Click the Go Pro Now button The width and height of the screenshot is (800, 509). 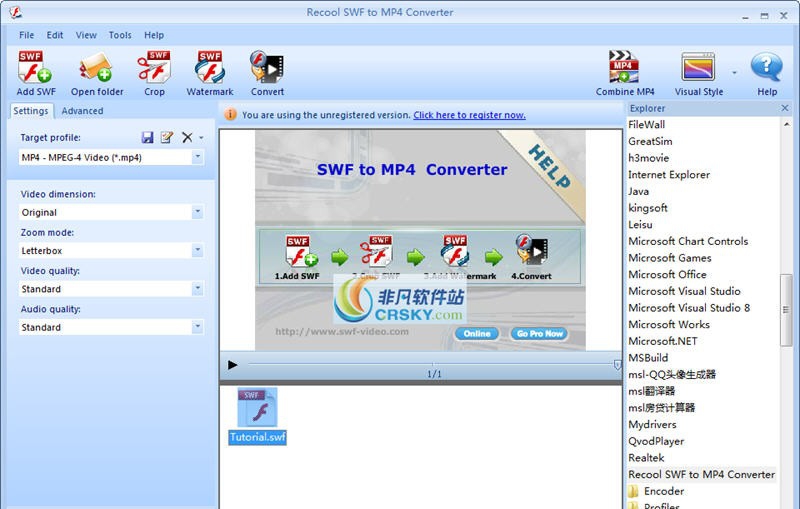click(539, 334)
